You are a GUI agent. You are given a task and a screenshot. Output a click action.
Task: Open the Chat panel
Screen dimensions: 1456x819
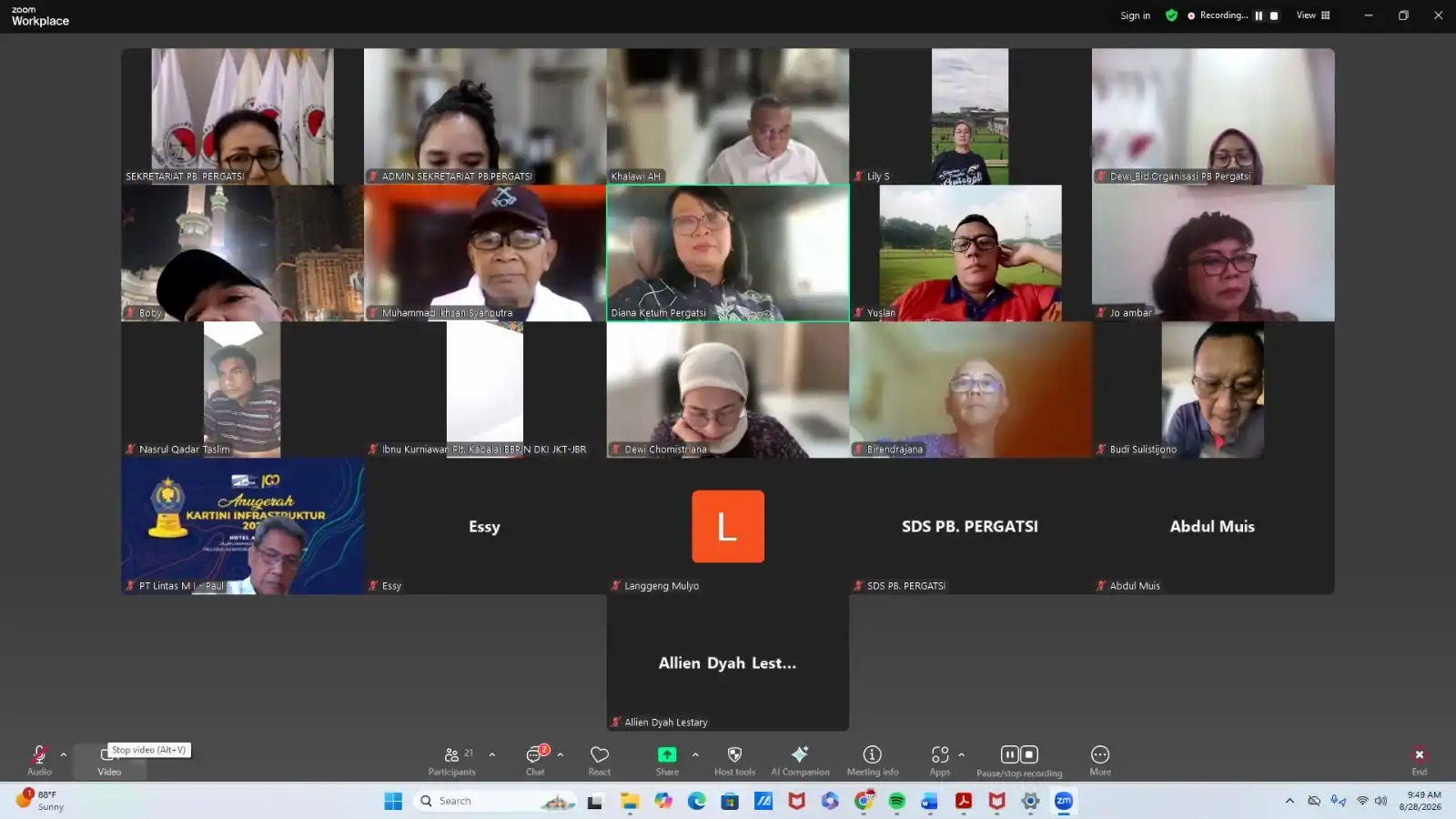[x=535, y=760]
